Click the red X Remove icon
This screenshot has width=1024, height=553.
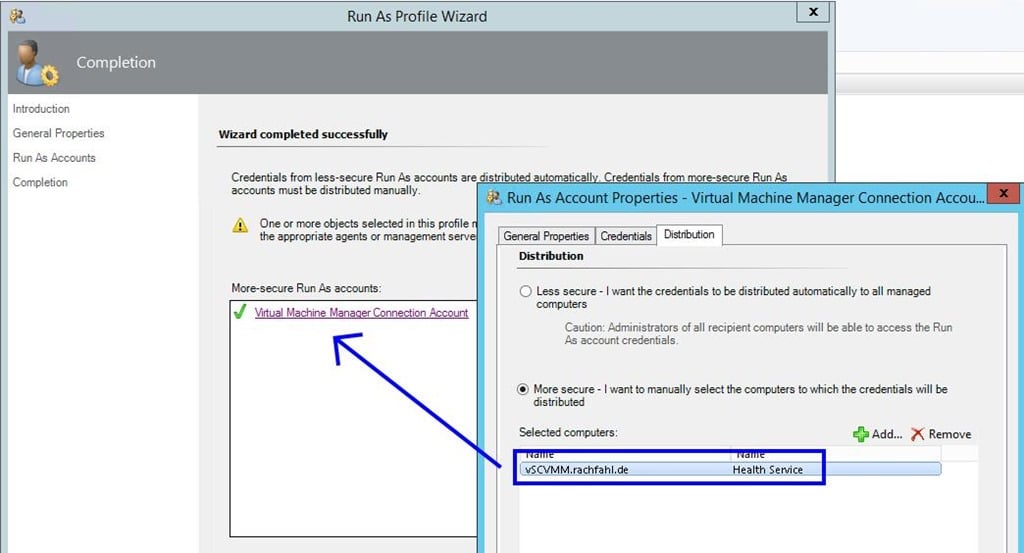pyautogui.click(x=918, y=434)
